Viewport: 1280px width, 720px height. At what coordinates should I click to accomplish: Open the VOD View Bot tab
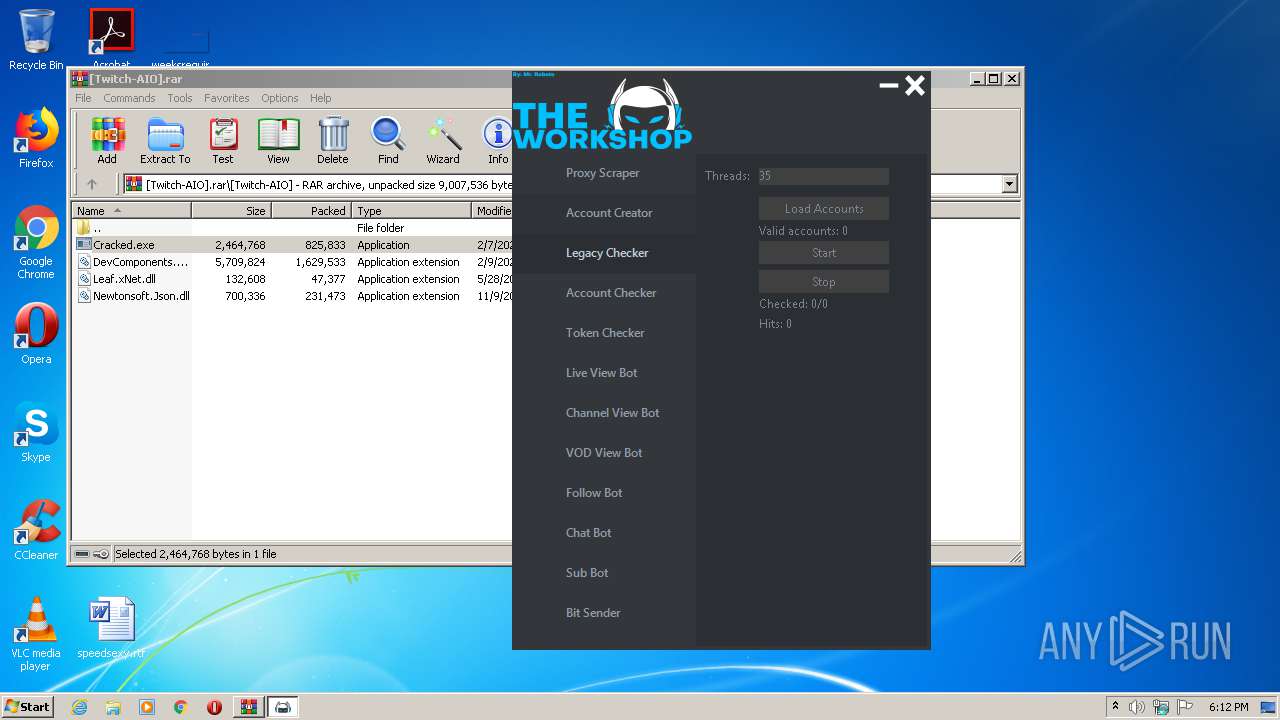(x=604, y=453)
